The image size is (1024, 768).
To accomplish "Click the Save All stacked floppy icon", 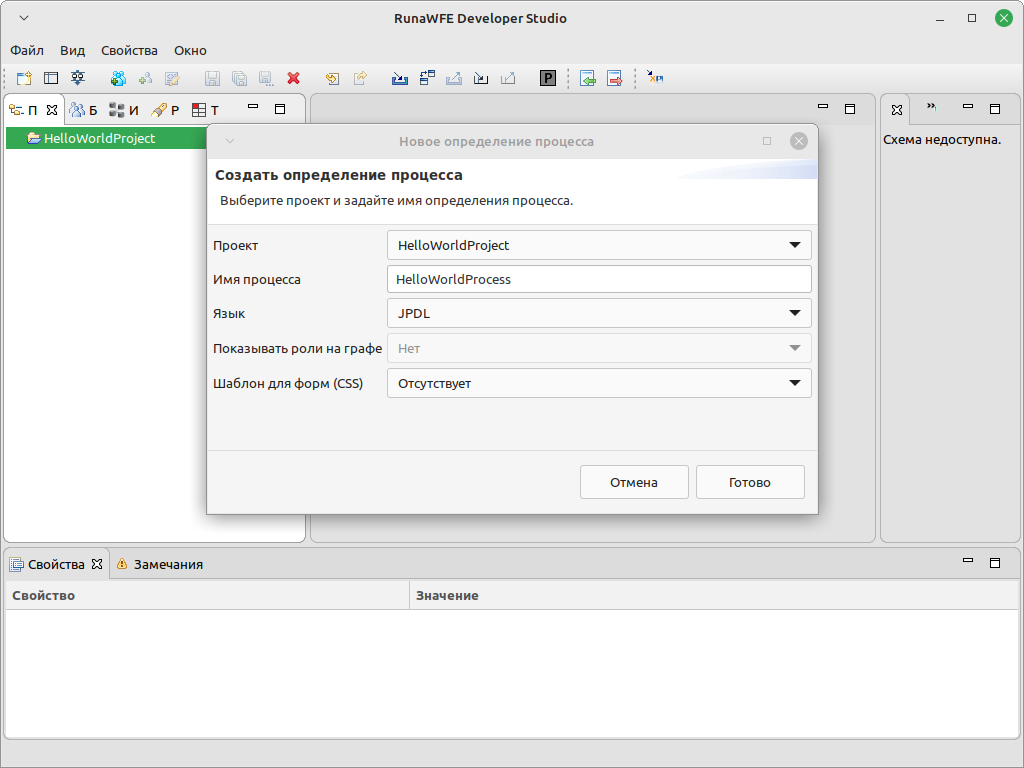I will [240, 78].
